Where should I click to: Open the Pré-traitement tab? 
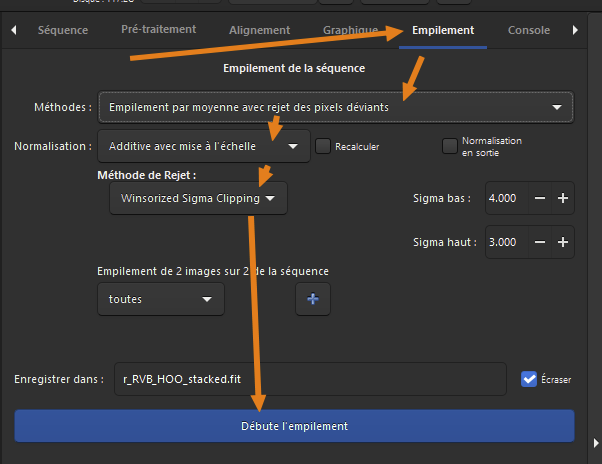pyautogui.click(x=159, y=30)
